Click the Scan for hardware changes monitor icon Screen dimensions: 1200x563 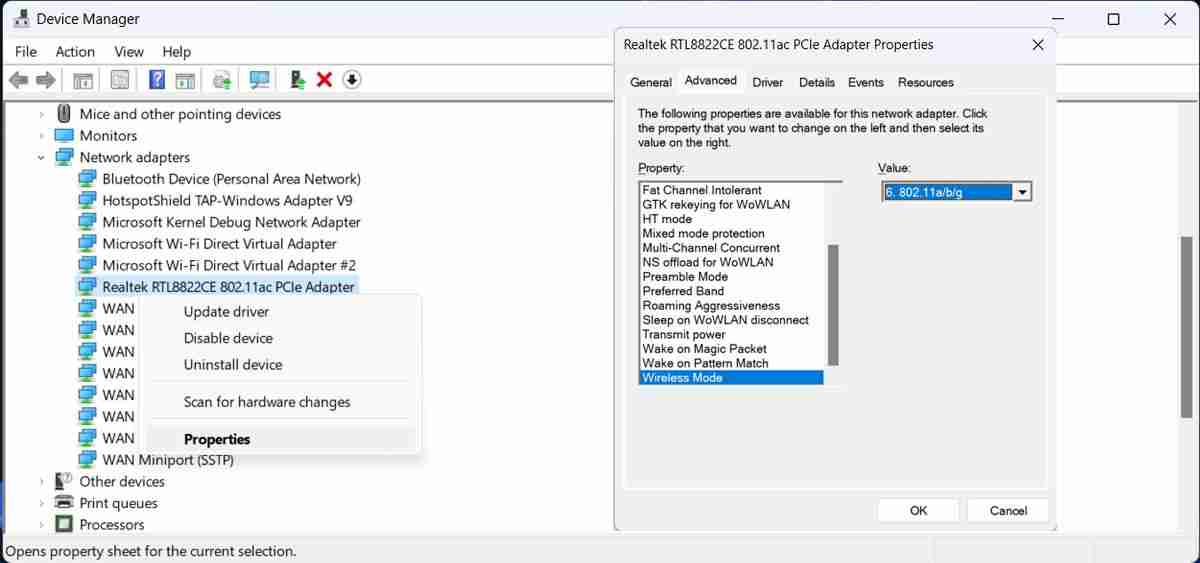coord(260,80)
